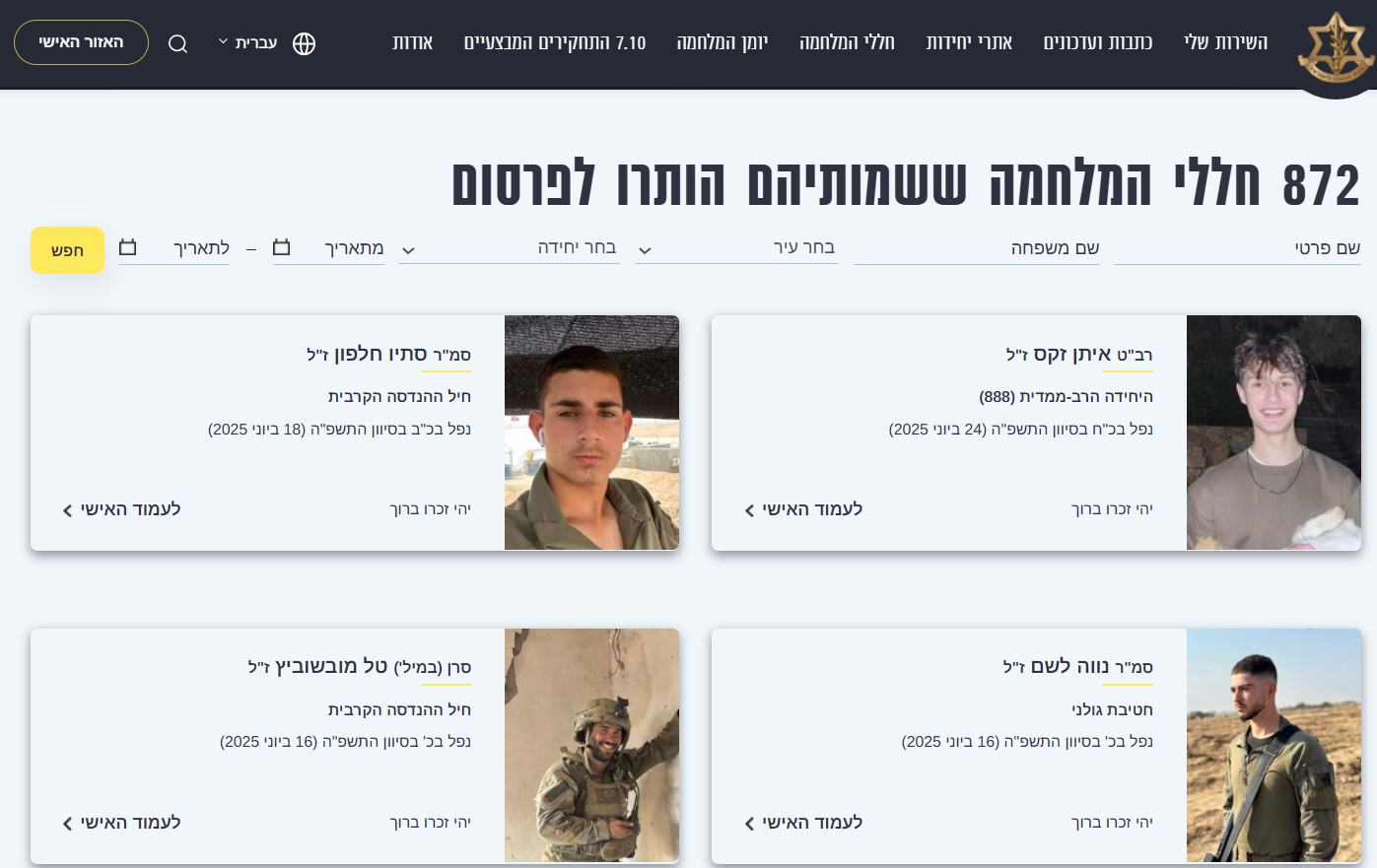
Task: Open the בחר יחידה dropdown
Action: click(509, 248)
